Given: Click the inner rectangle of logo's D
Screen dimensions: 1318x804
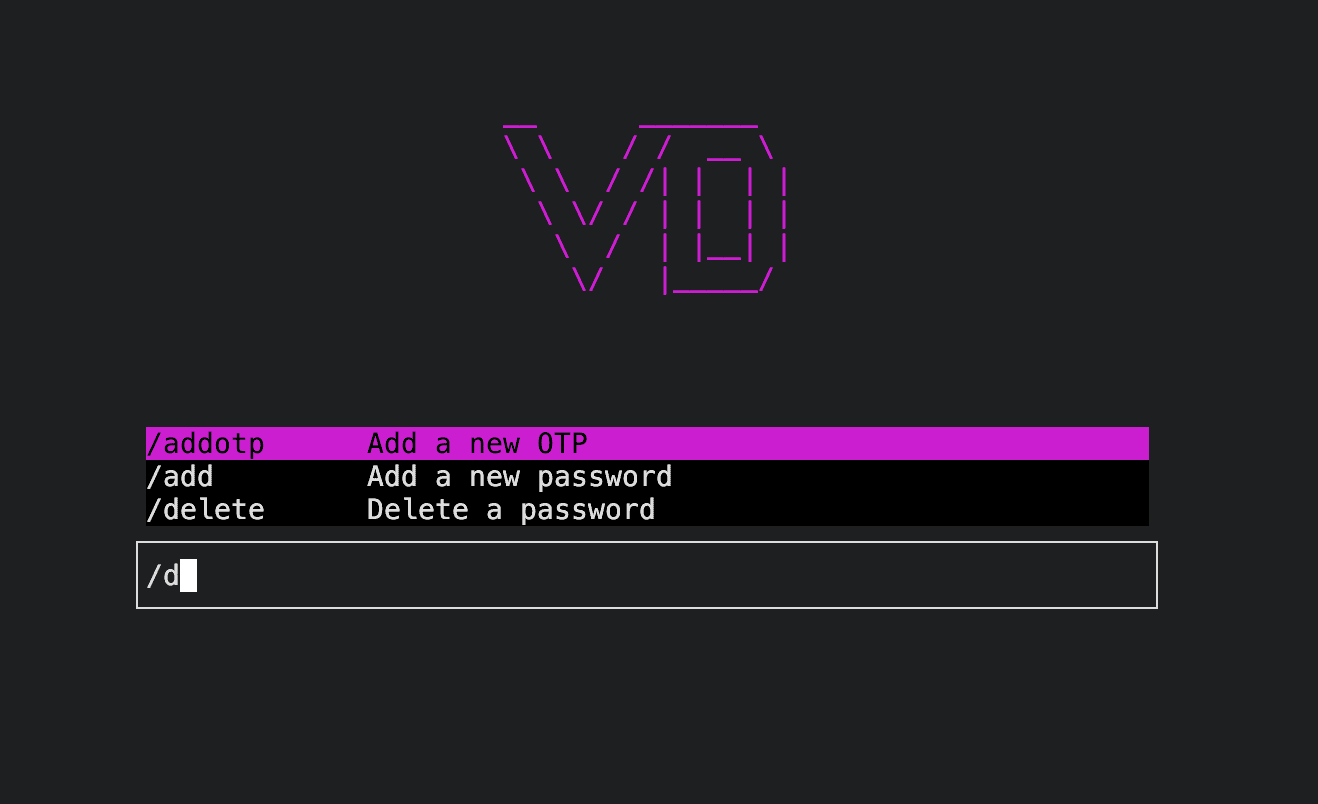Looking at the screenshot, I should pos(724,210).
